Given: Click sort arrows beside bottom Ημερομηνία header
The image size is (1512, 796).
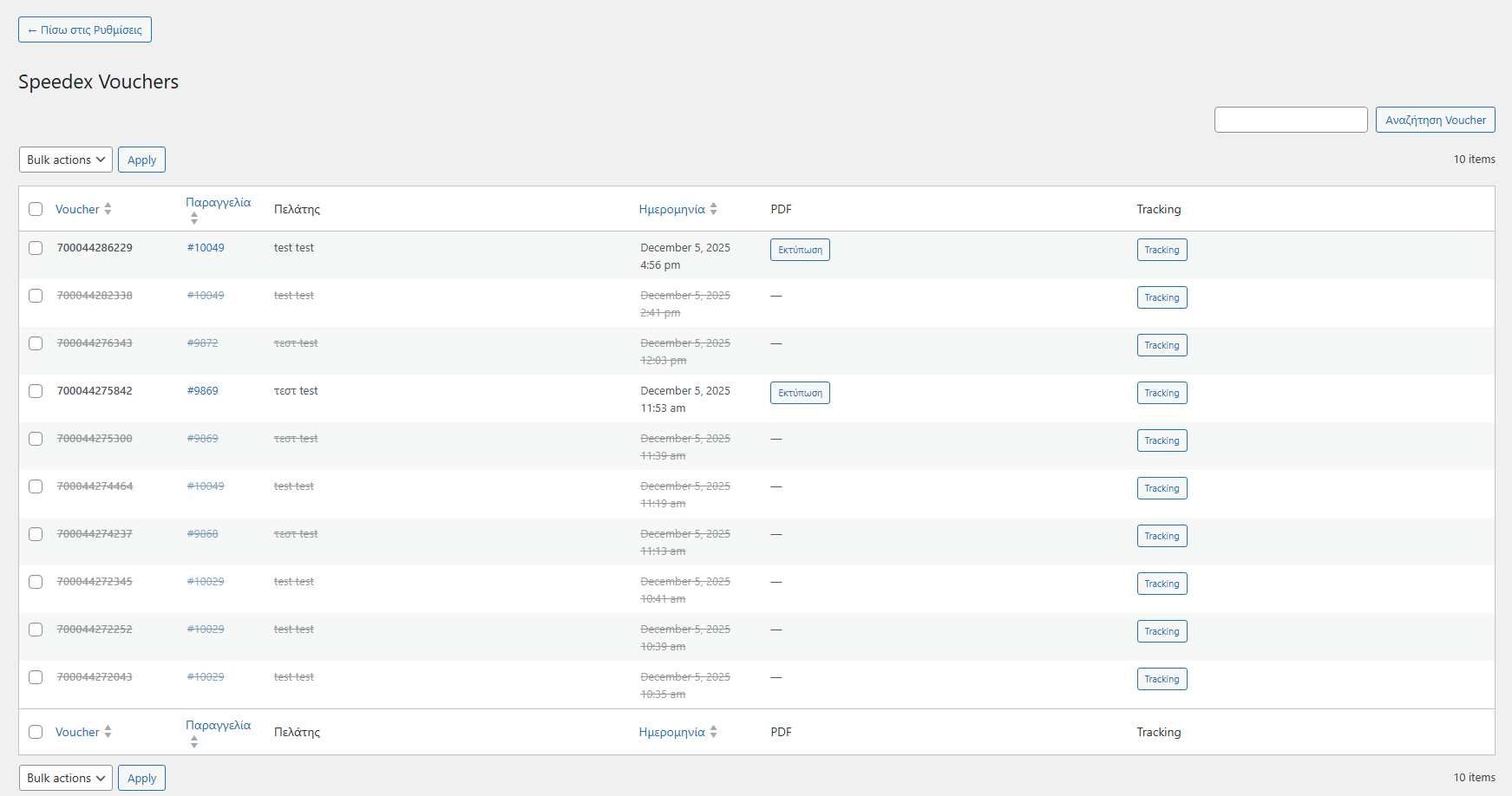Looking at the screenshot, I should click(x=713, y=732).
